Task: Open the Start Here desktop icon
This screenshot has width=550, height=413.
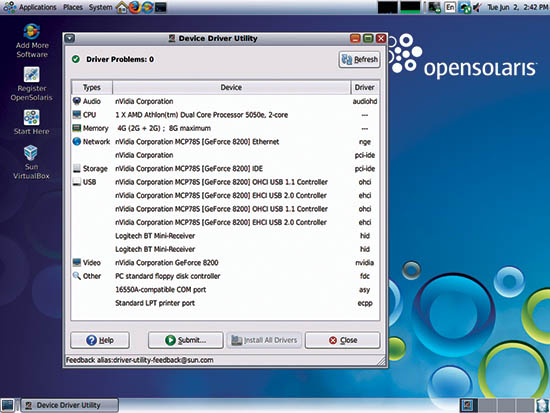Action: pos(32,122)
